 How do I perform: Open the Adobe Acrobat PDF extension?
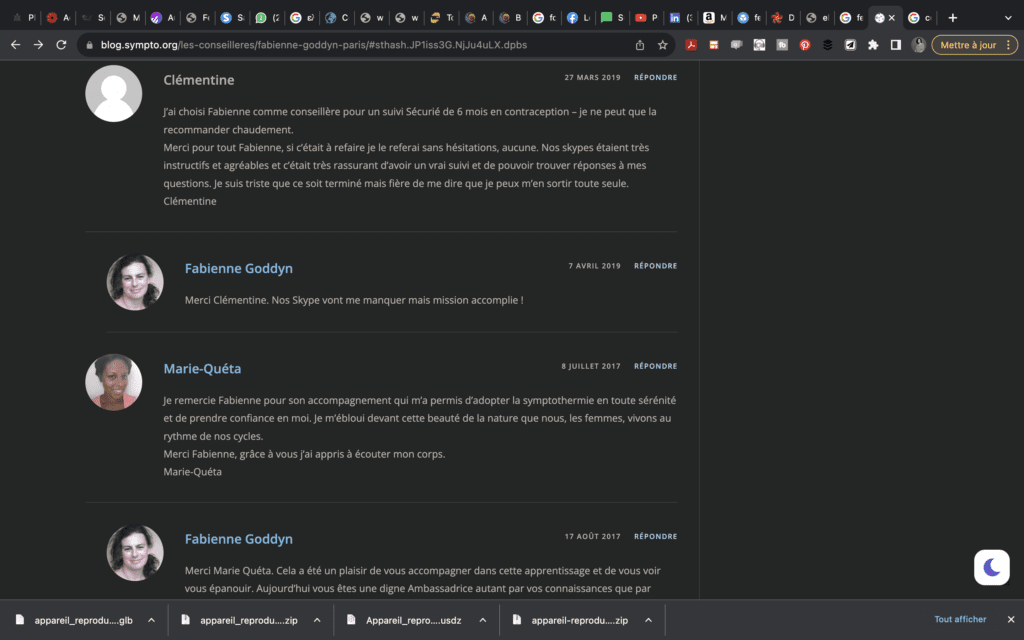point(691,45)
